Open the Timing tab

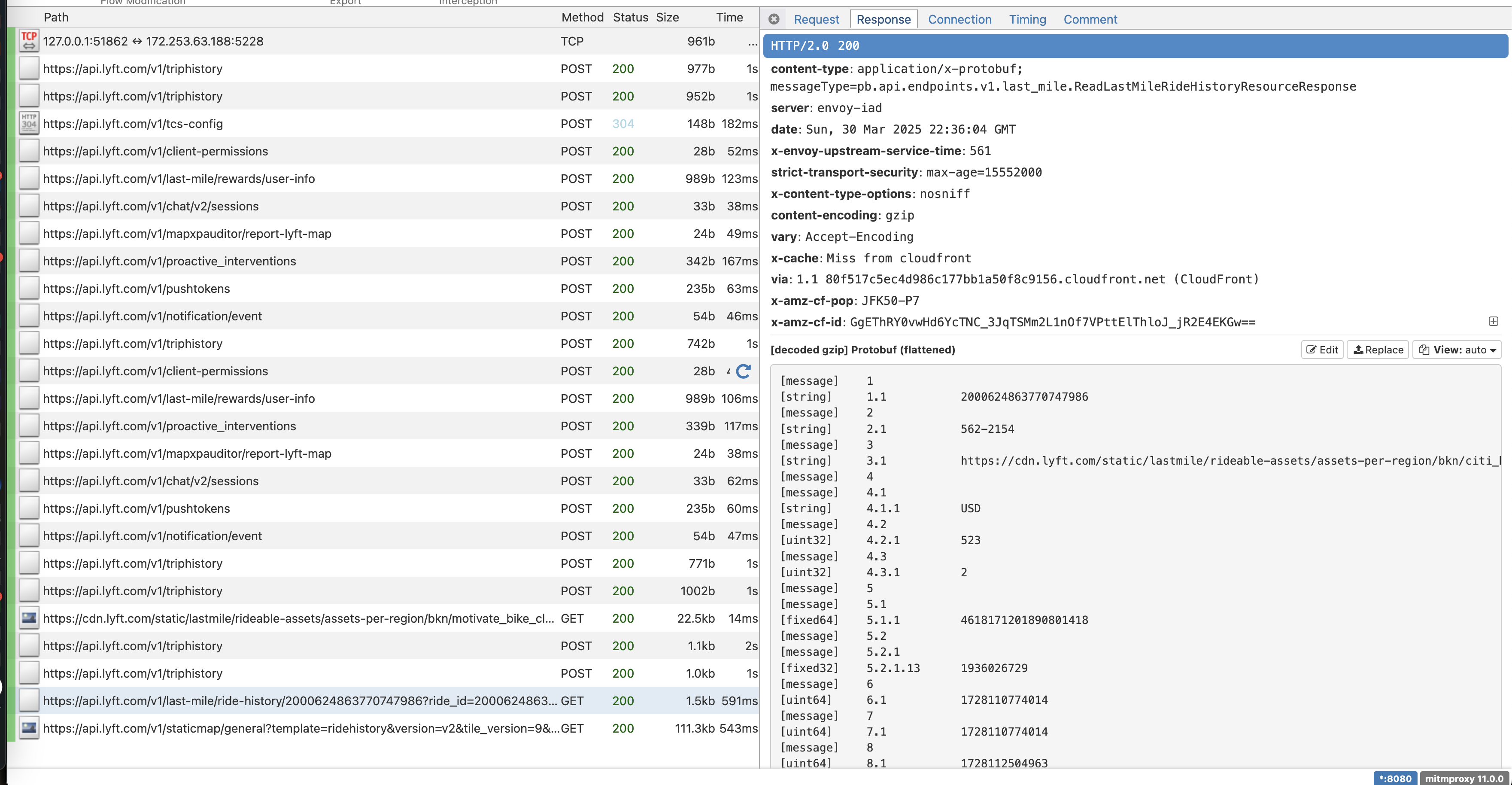tap(1027, 19)
